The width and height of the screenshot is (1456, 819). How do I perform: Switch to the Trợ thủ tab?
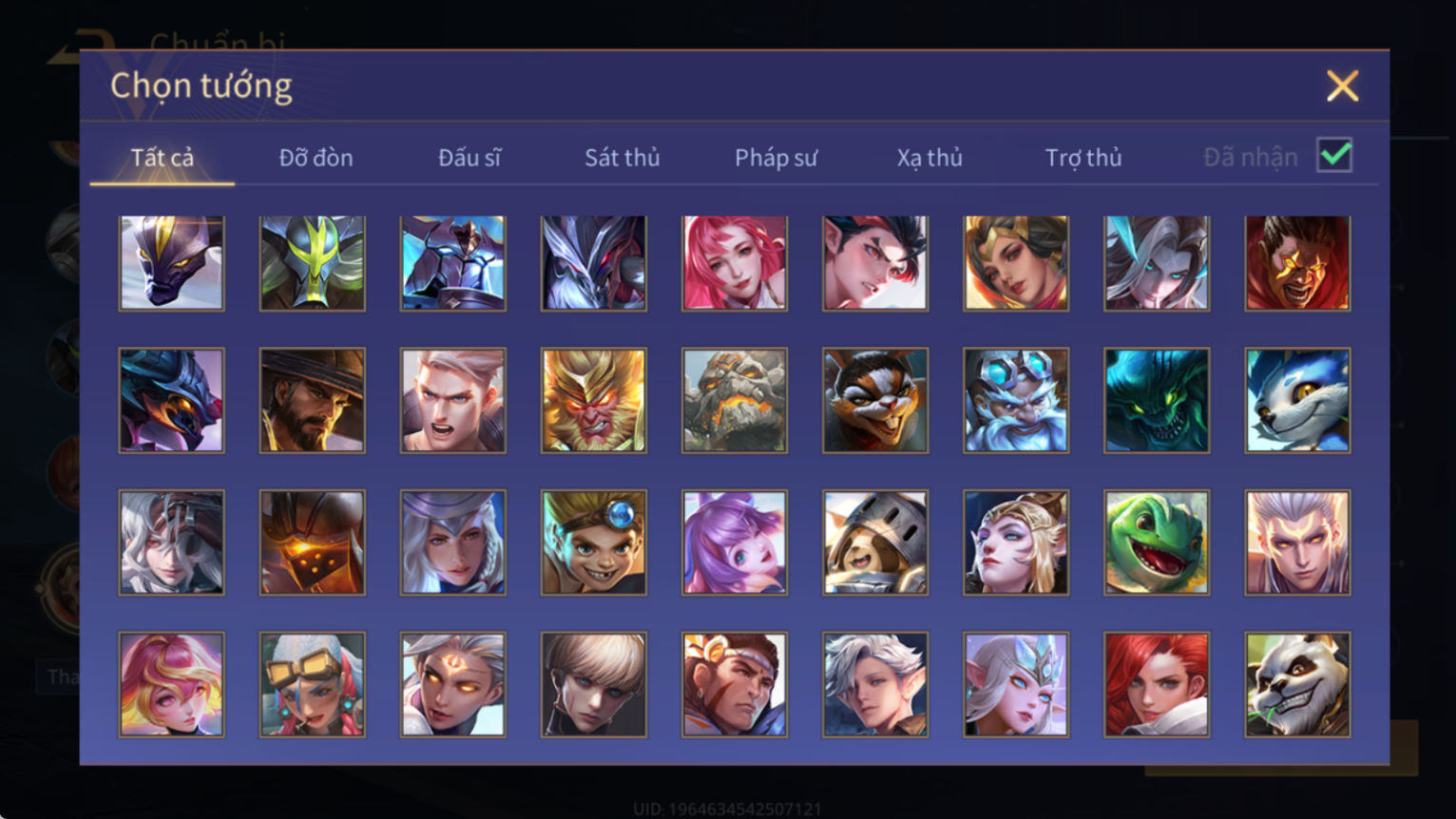click(1083, 158)
